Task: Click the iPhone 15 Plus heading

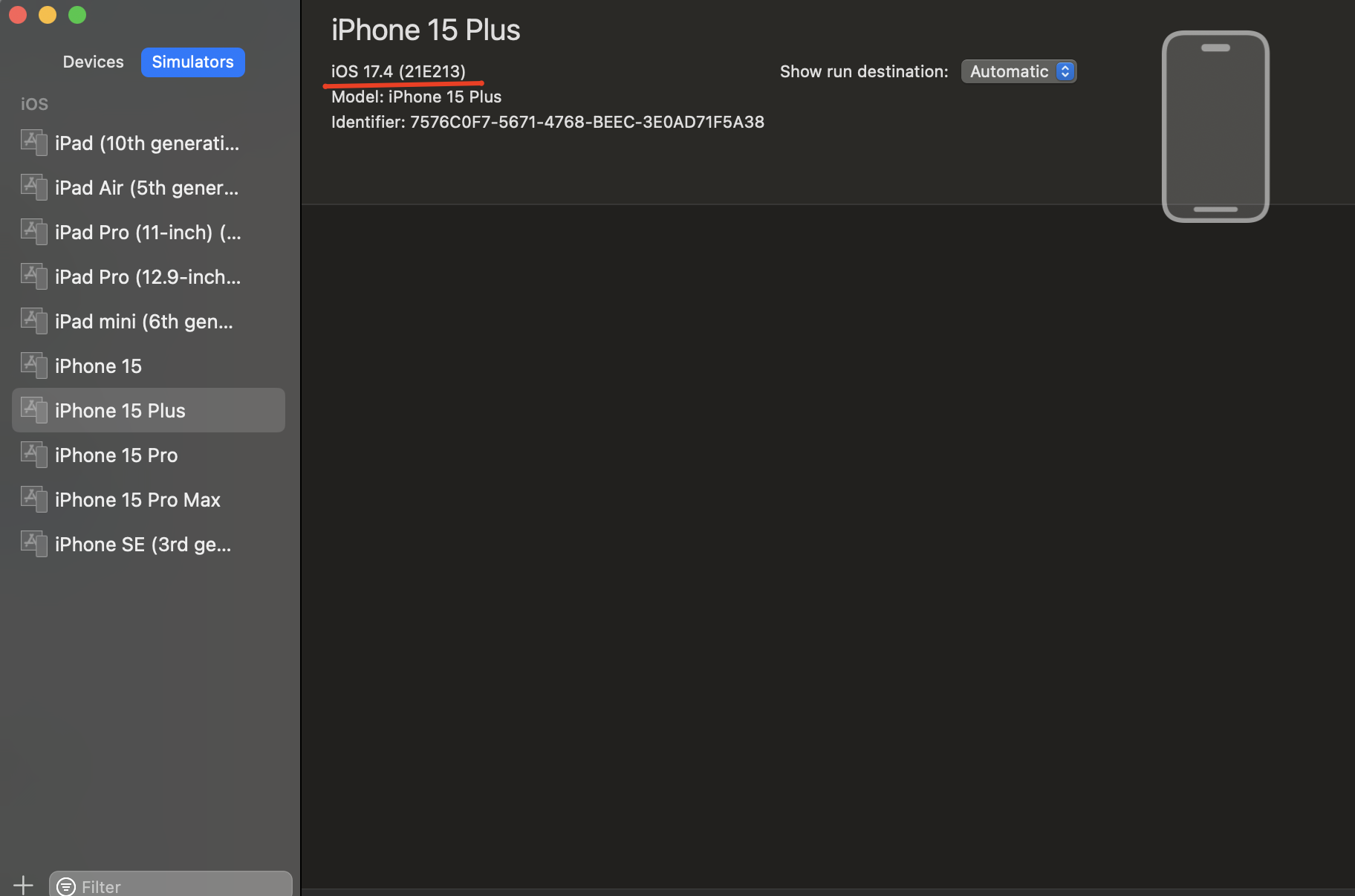Action: (426, 30)
